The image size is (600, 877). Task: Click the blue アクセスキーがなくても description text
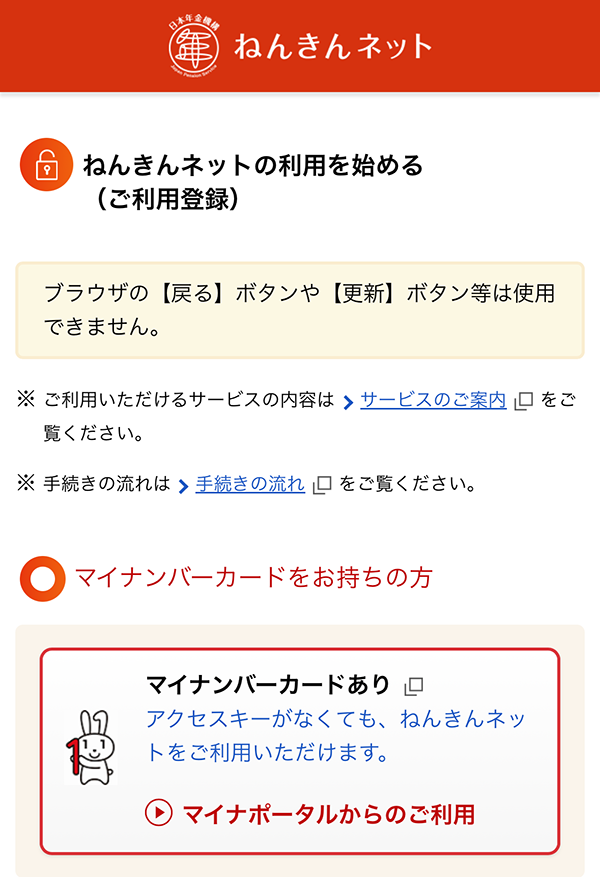pos(336,735)
